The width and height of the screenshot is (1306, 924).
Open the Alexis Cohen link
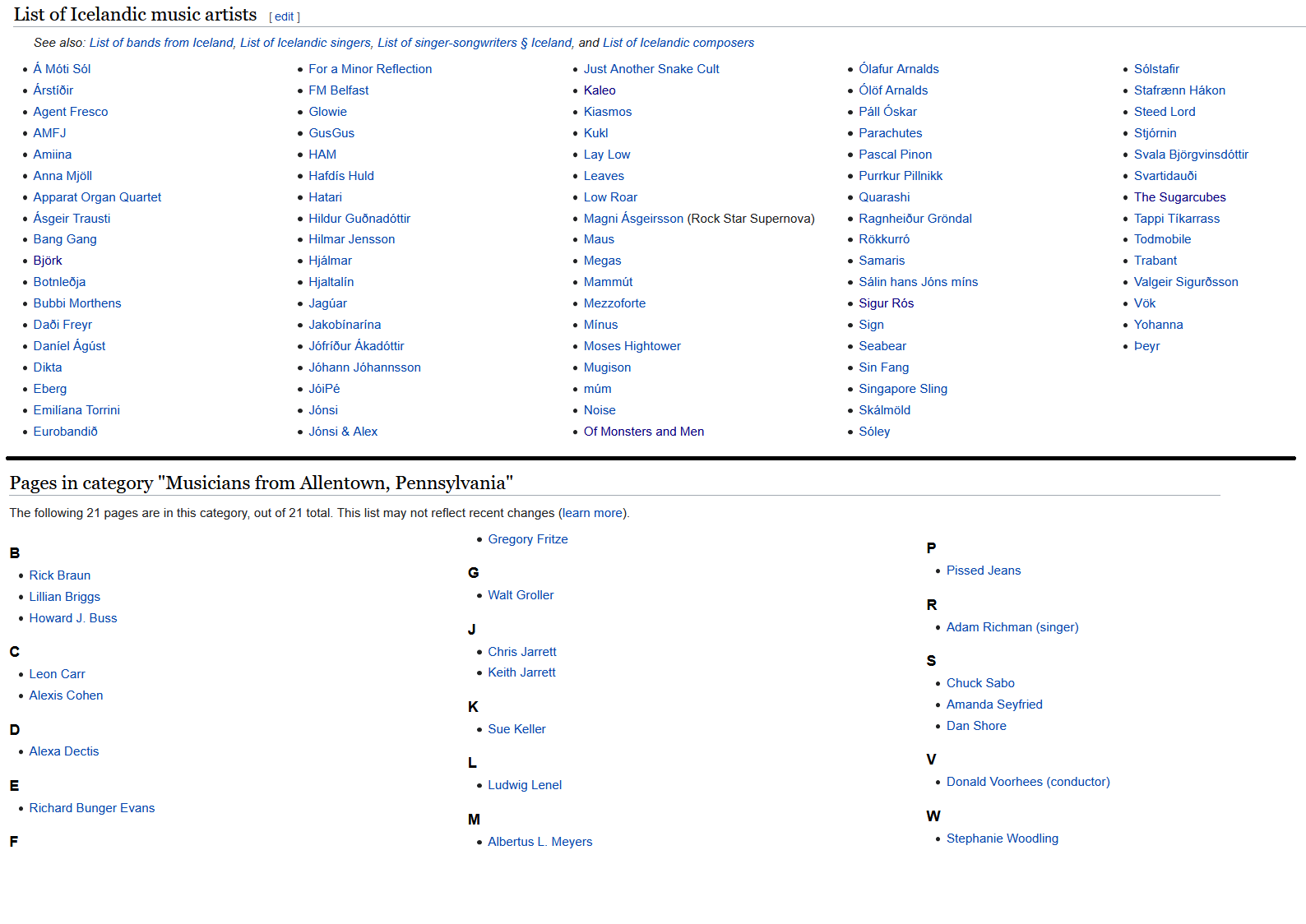[x=67, y=695]
